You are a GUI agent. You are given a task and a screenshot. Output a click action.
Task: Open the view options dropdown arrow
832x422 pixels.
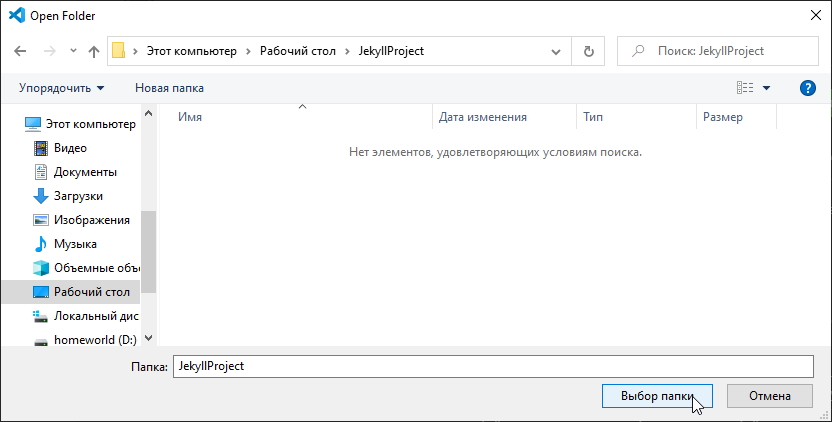tap(767, 88)
